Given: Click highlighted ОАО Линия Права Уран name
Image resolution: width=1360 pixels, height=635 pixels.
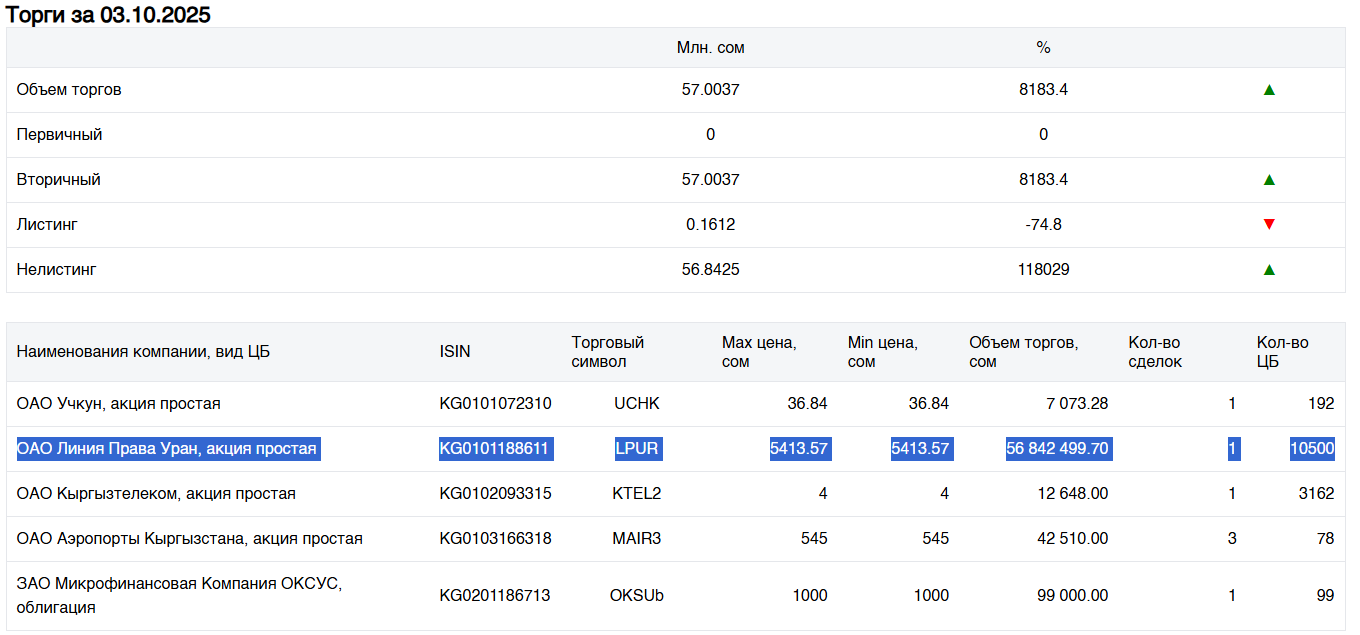Looking at the screenshot, I should pyautogui.click(x=167, y=449).
